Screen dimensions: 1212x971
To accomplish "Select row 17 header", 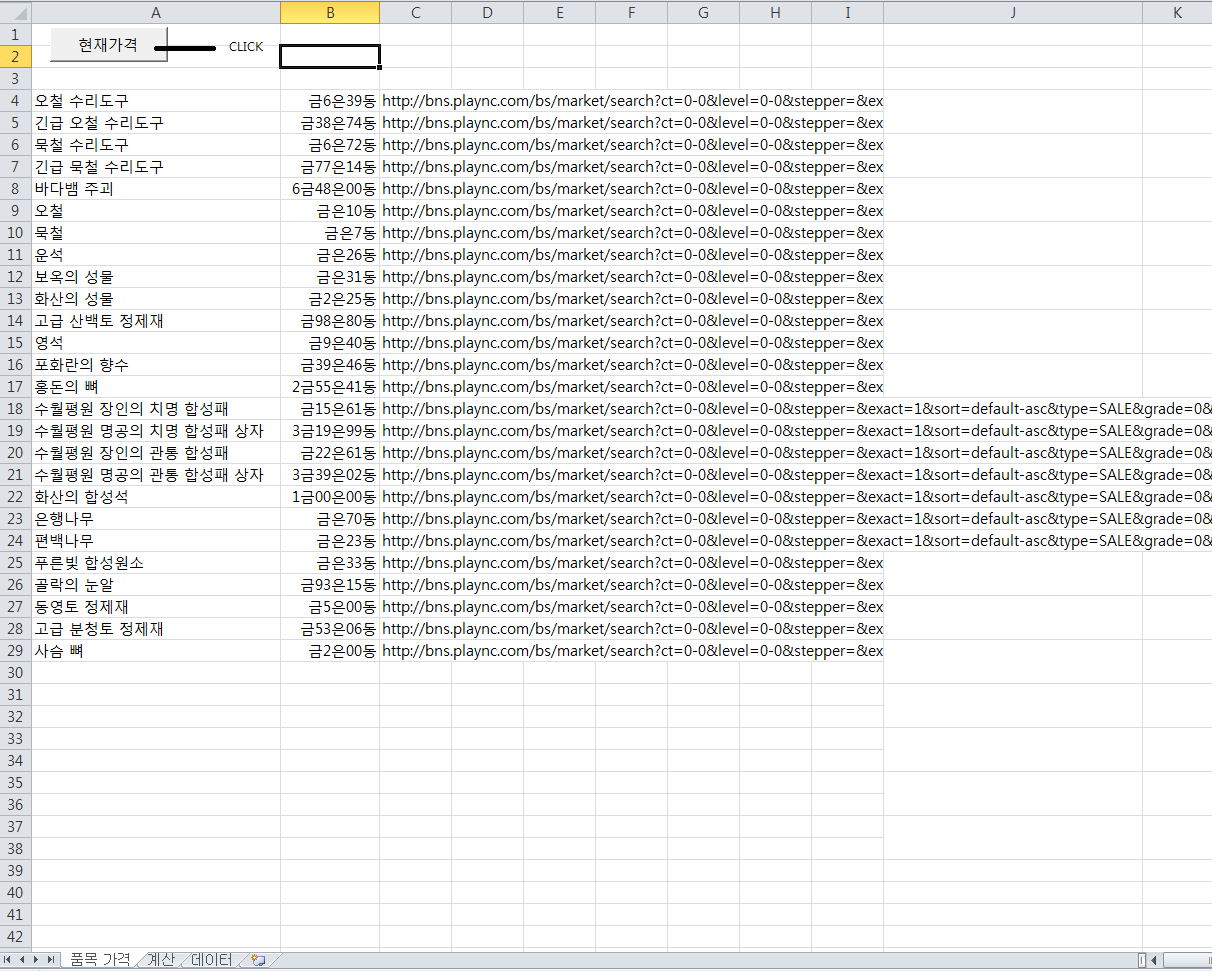I will (x=15, y=387).
